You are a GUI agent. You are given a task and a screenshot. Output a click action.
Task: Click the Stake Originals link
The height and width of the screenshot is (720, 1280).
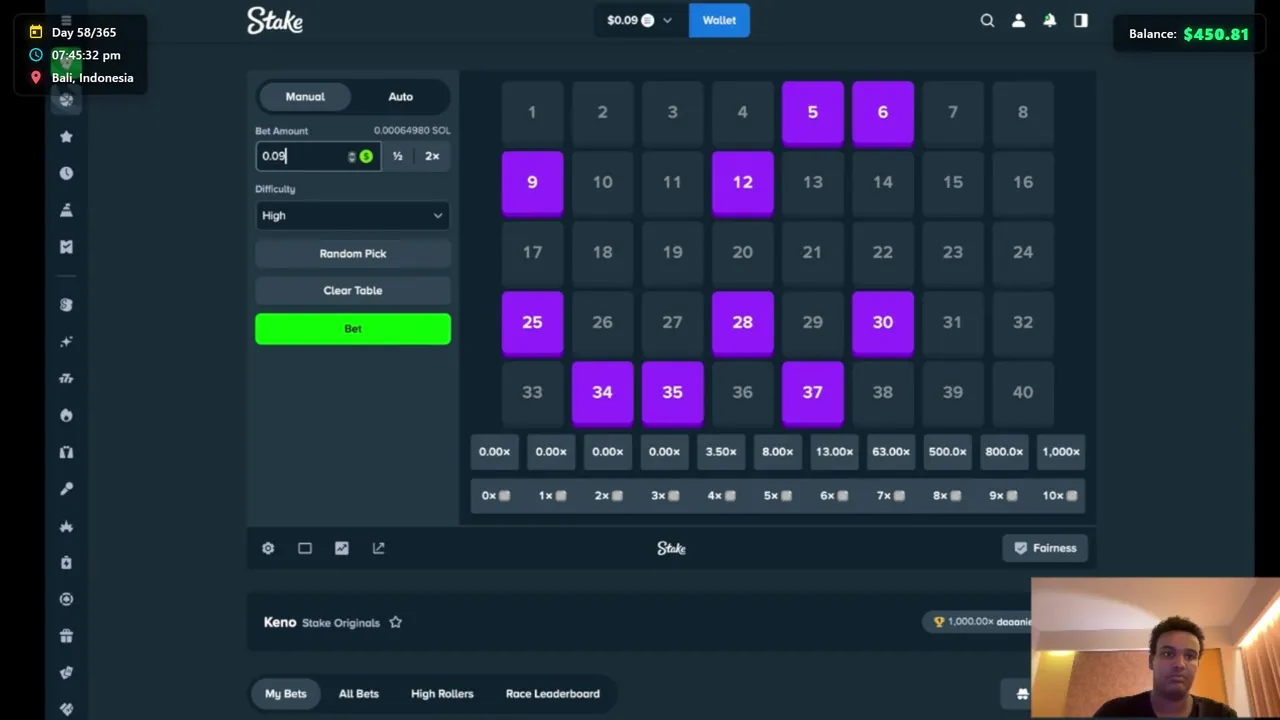coord(341,623)
